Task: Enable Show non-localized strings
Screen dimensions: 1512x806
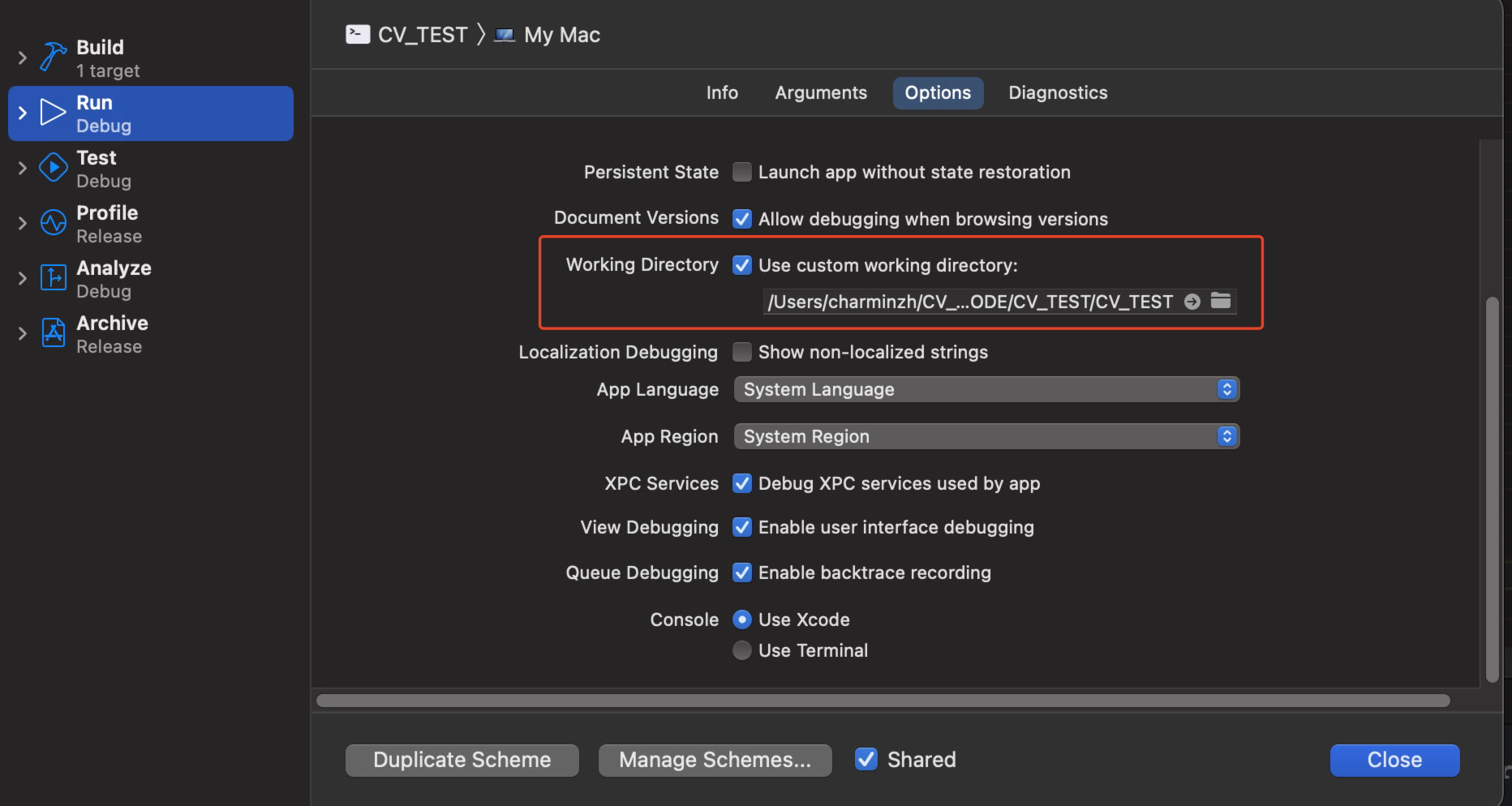Action: click(x=742, y=352)
